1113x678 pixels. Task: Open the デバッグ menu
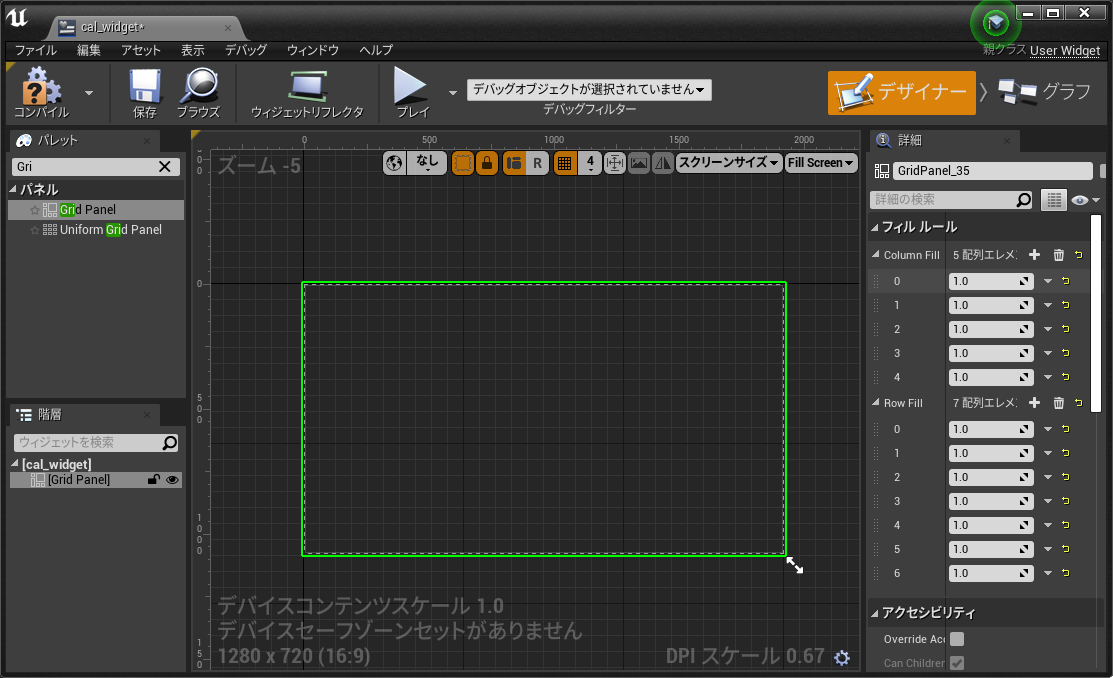point(246,50)
